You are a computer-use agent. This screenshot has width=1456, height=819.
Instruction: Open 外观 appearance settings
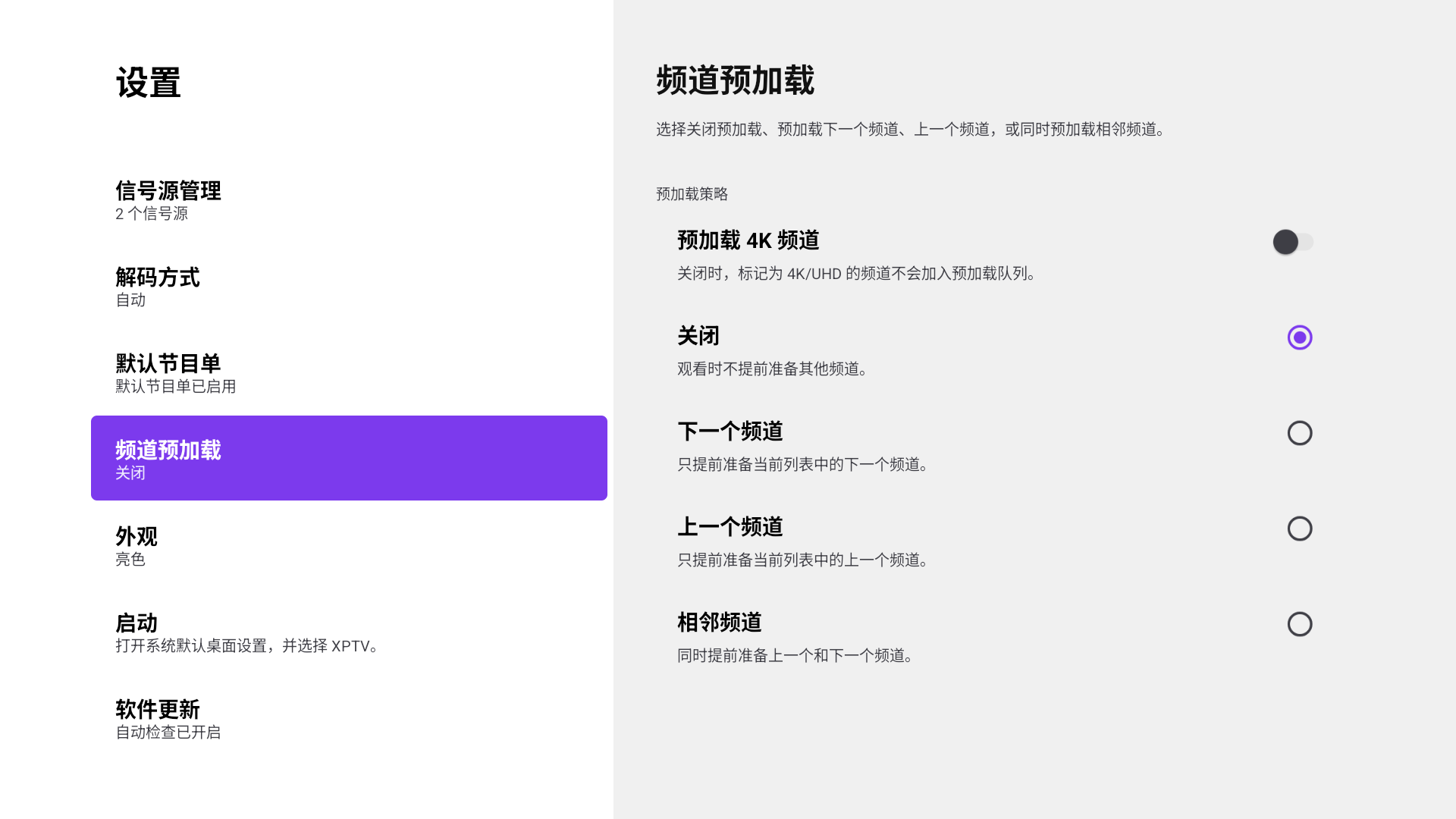[349, 544]
